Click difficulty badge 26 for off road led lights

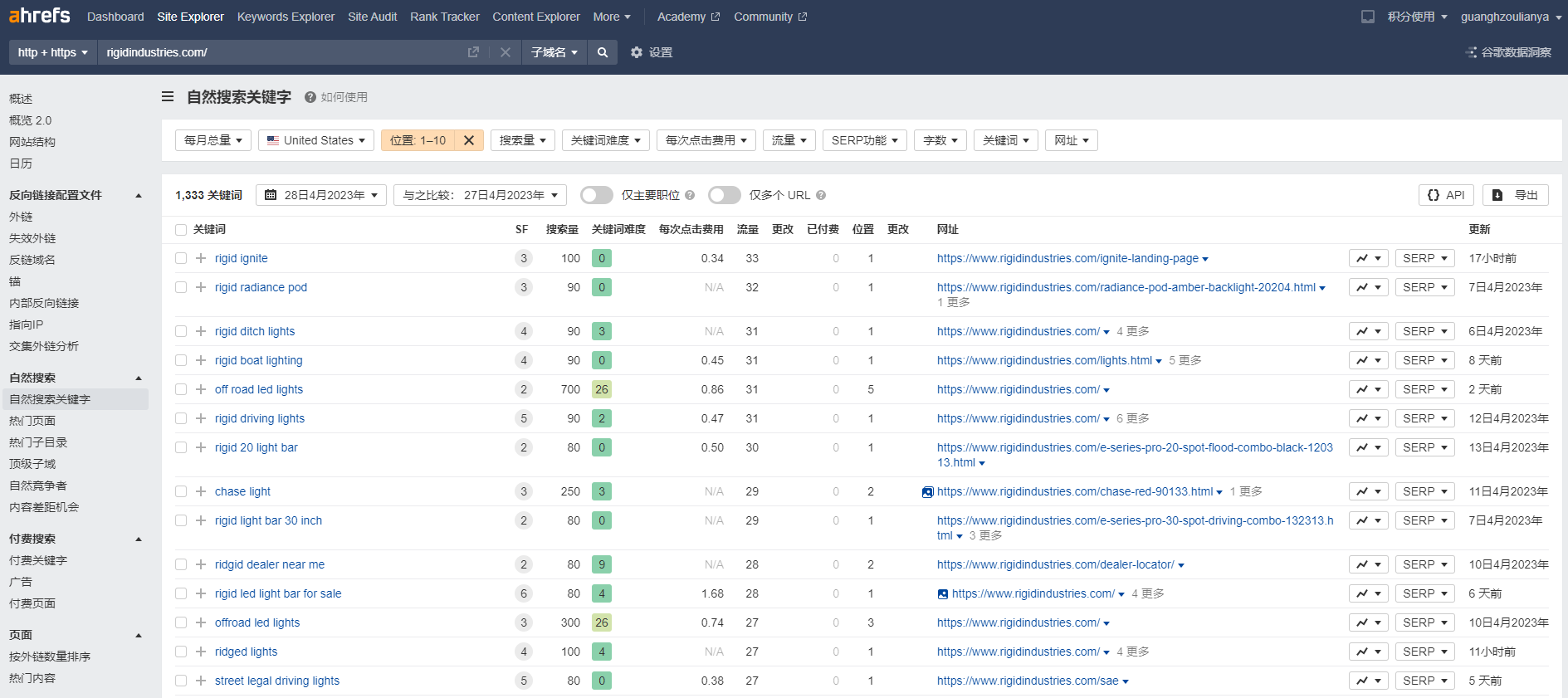coord(602,389)
